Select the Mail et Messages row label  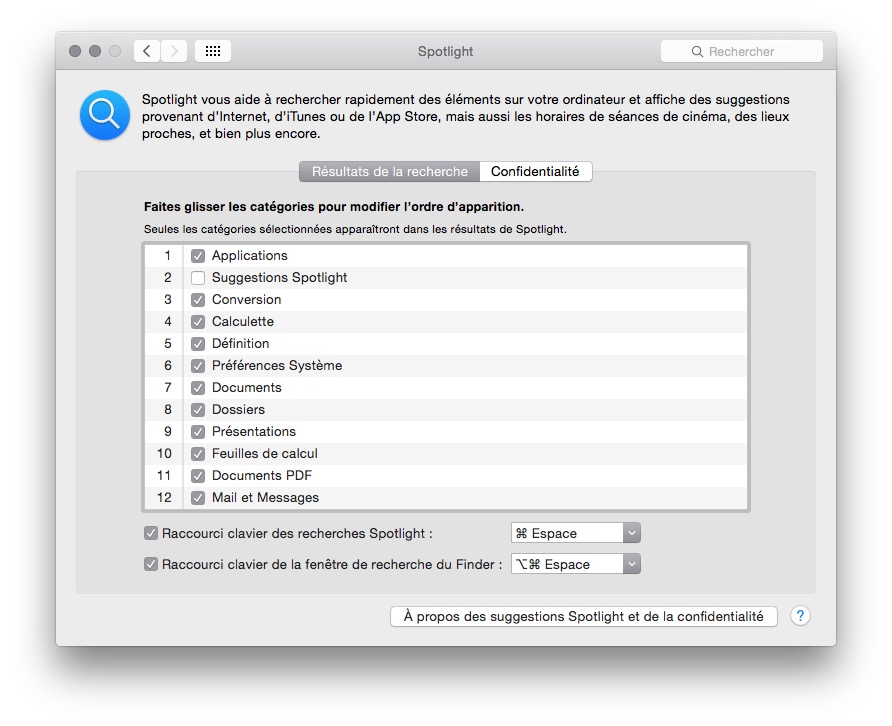pos(265,498)
